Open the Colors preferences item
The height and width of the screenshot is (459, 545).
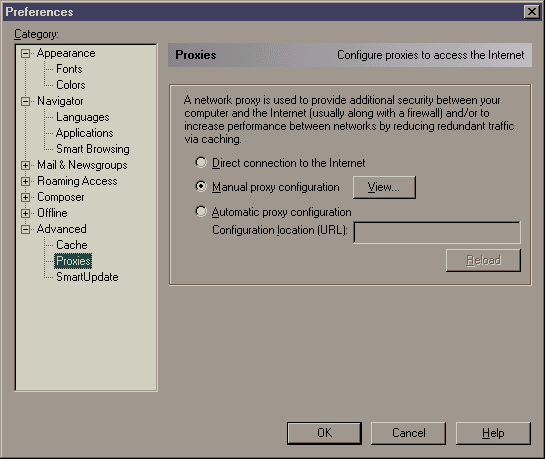coord(71,85)
